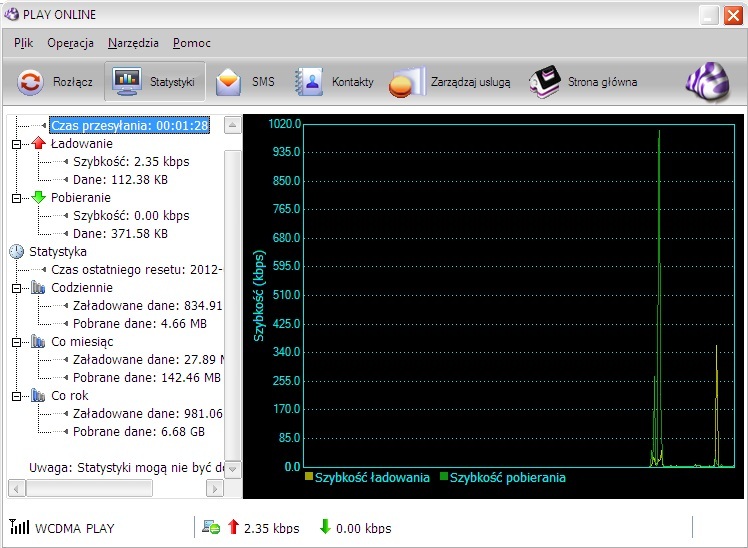Open the Pomoc menu
Screen dimensions: 748x548
(x=192, y=43)
